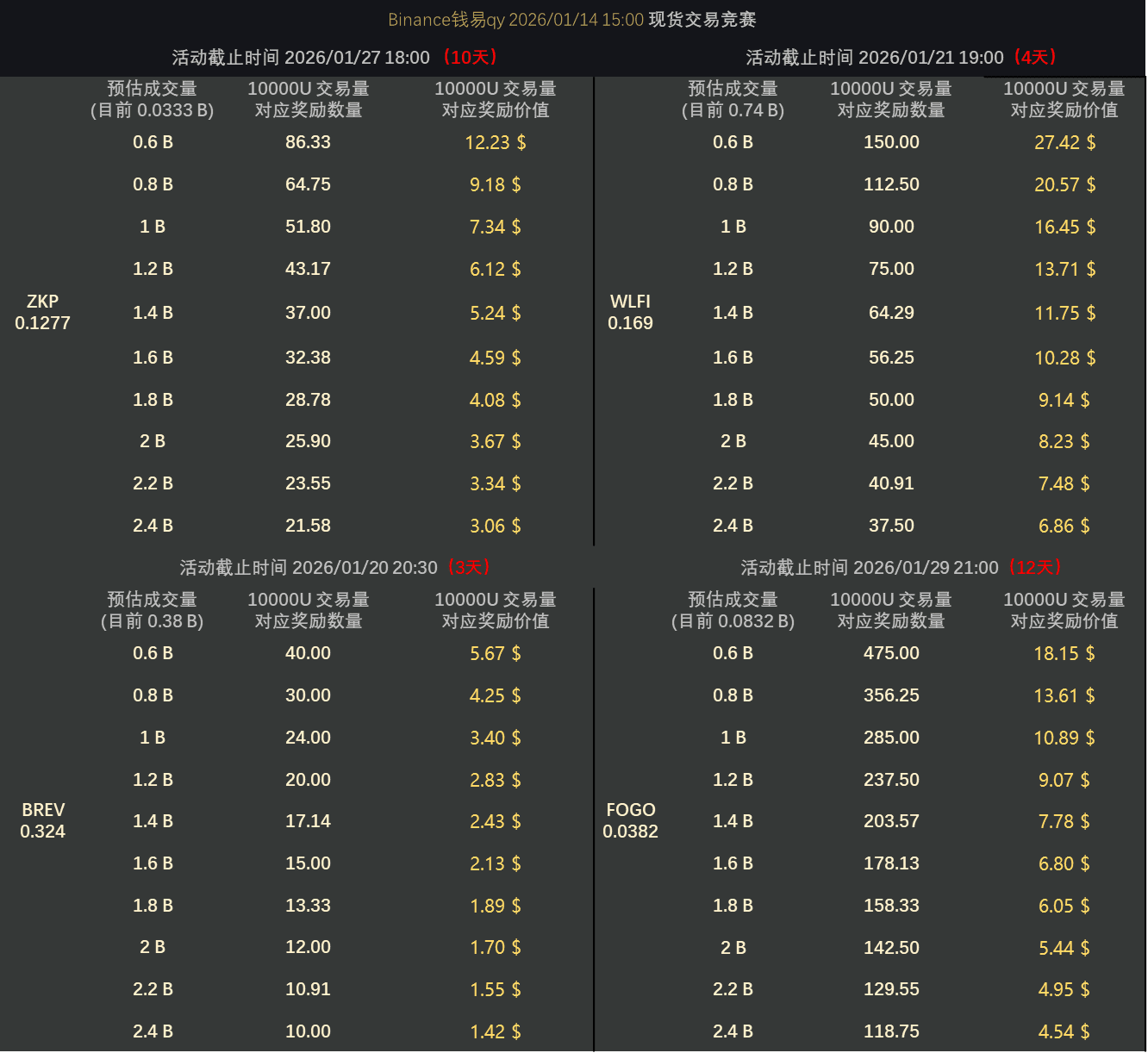This screenshot has width=1148, height=1053.
Task: Select the quantity '51.80'
Action: click(x=308, y=227)
